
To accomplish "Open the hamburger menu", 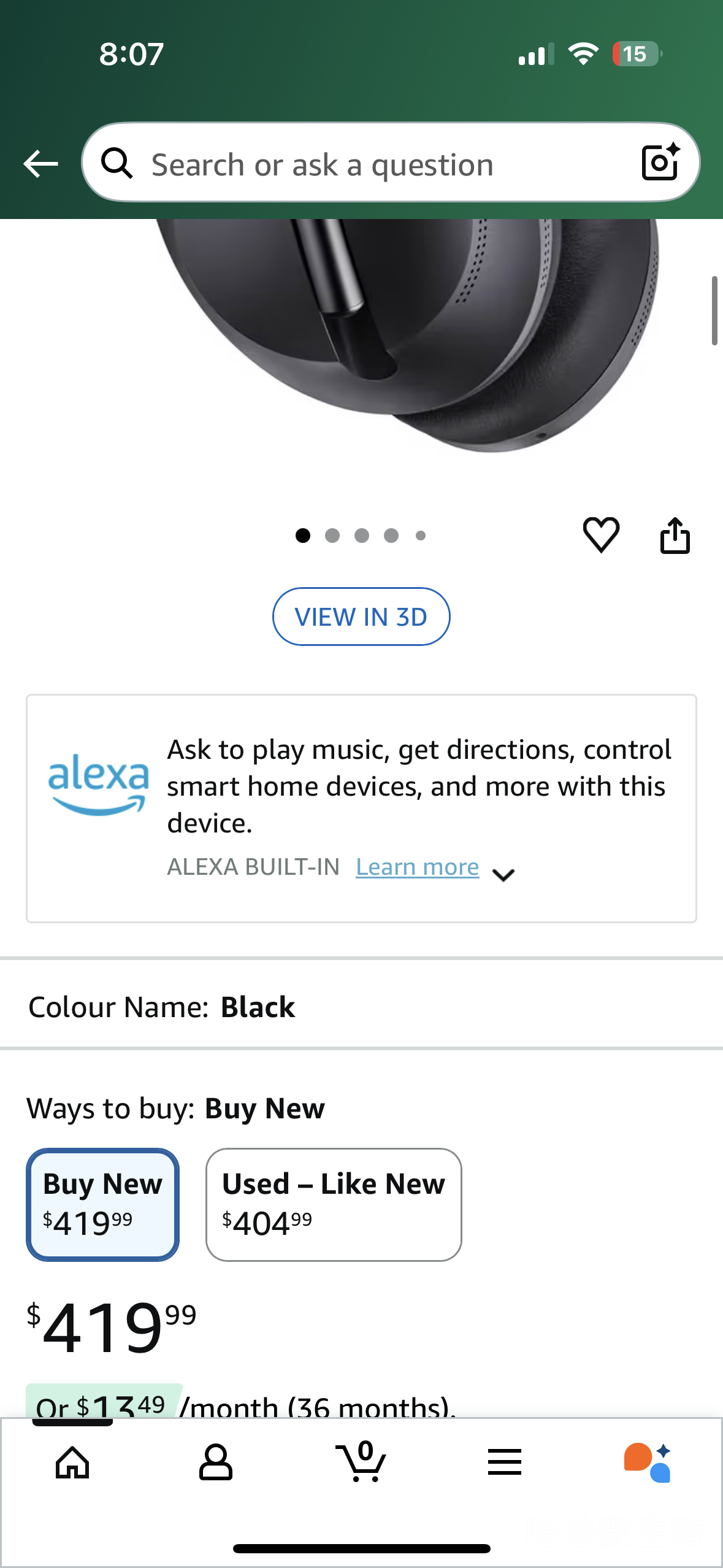I will 505,1462.
